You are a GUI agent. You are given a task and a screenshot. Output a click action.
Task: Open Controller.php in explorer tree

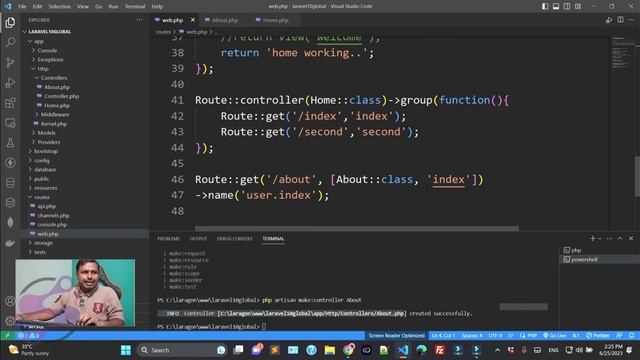[62, 96]
